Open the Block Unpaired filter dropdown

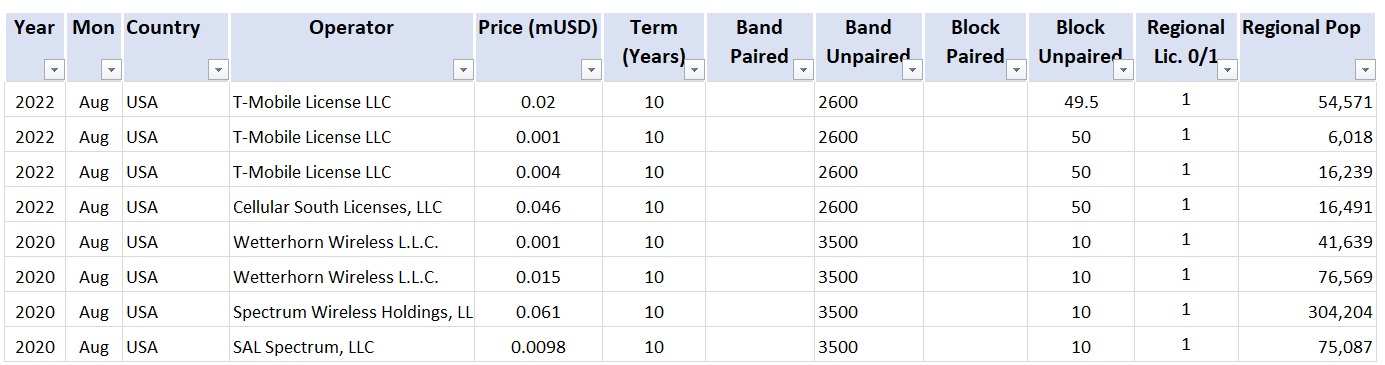[x=1123, y=70]
